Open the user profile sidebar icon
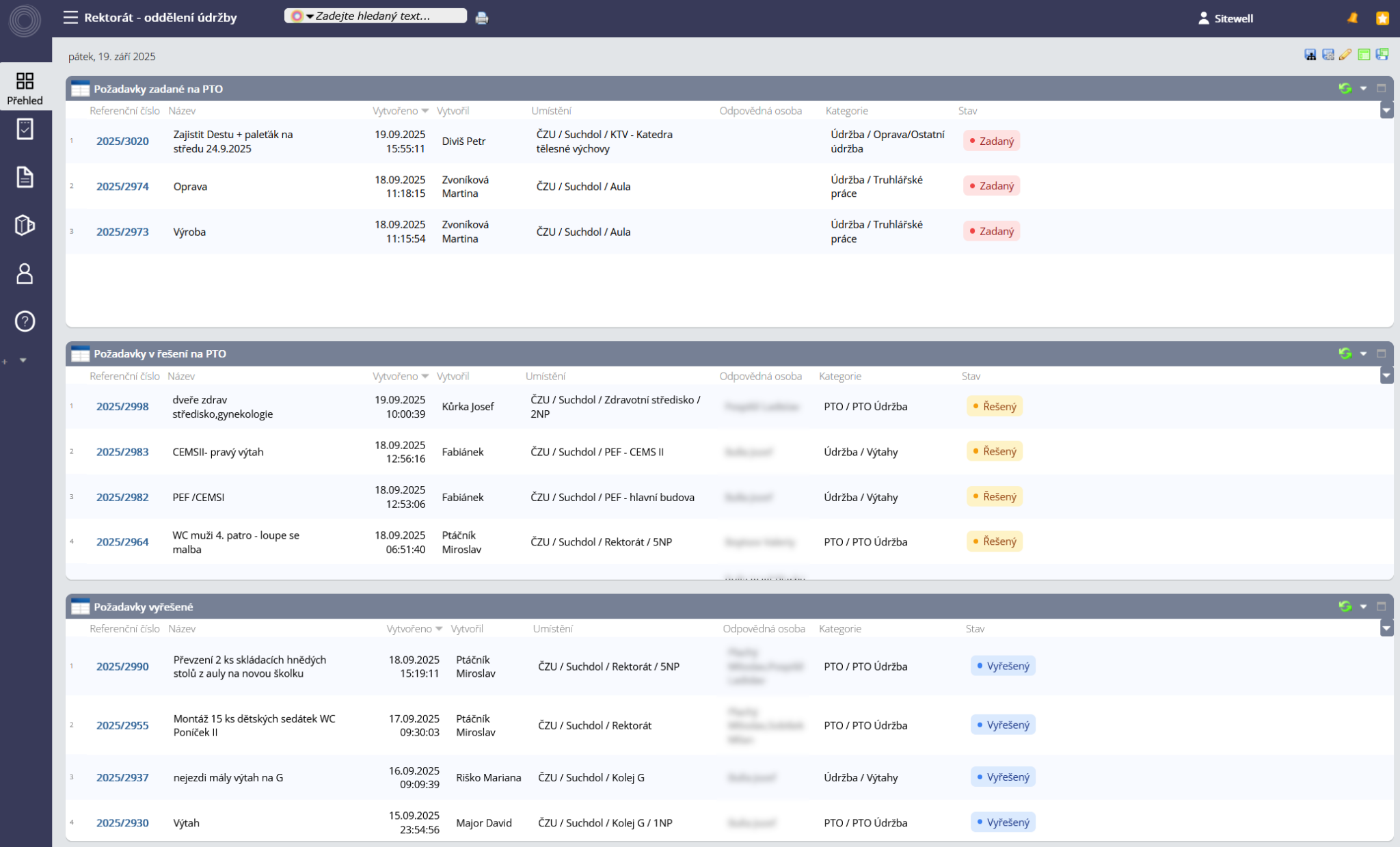 [x=25, y=273]
